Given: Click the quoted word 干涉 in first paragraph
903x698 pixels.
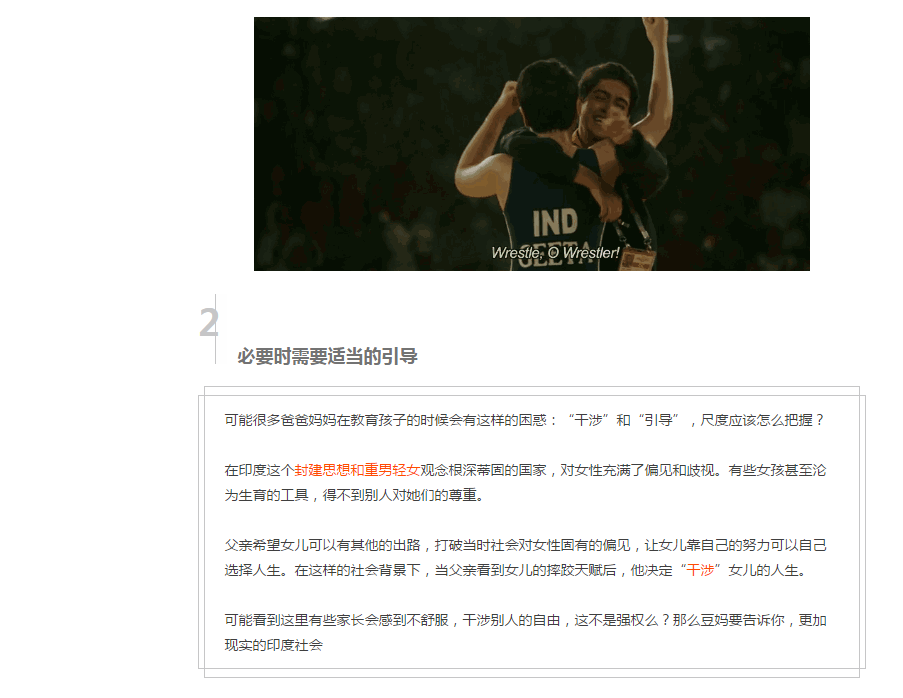Looking at the screenshot, I should (x=588, y=420).
